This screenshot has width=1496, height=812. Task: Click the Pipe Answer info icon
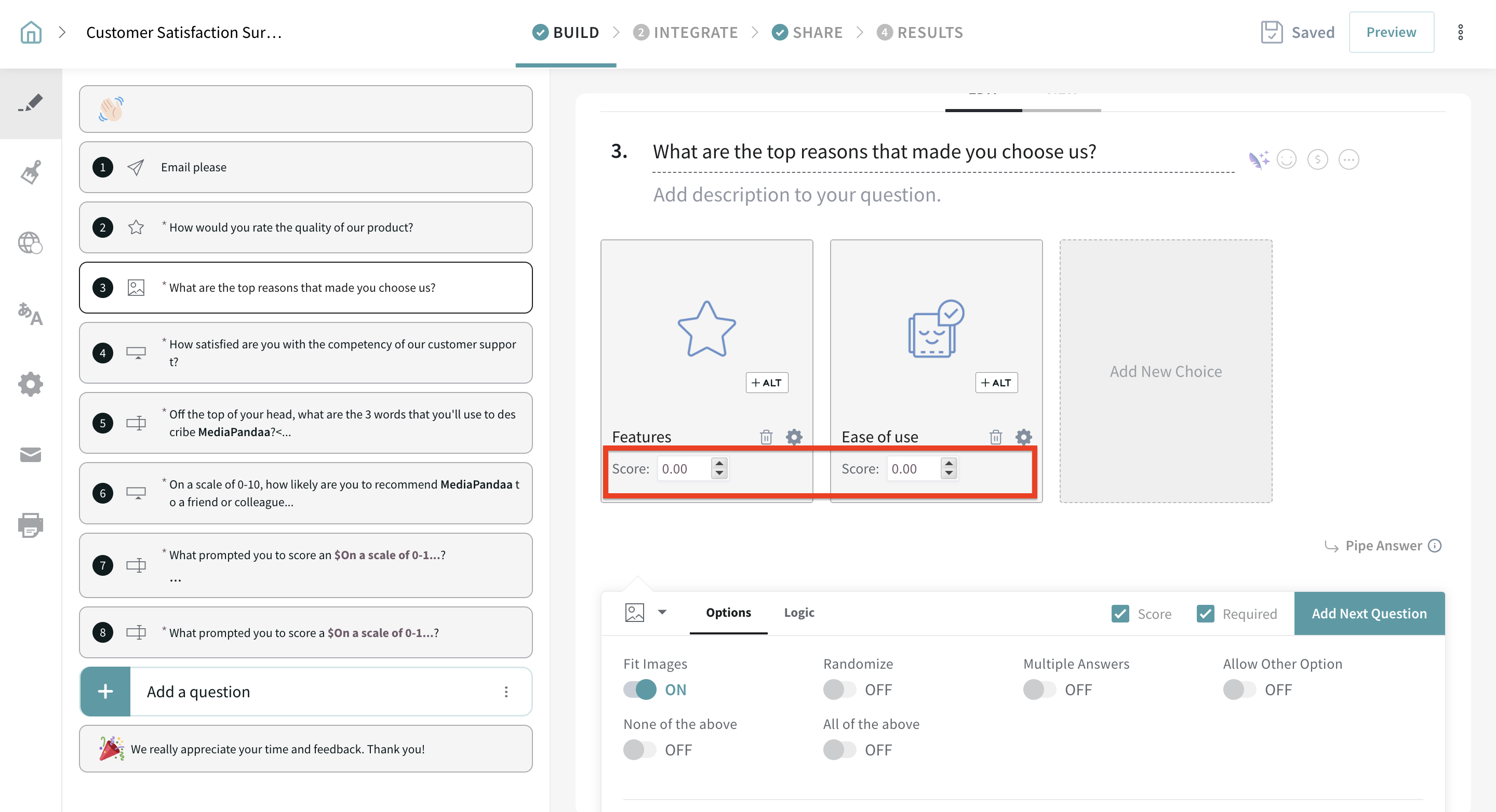[x=1434, y=546]
